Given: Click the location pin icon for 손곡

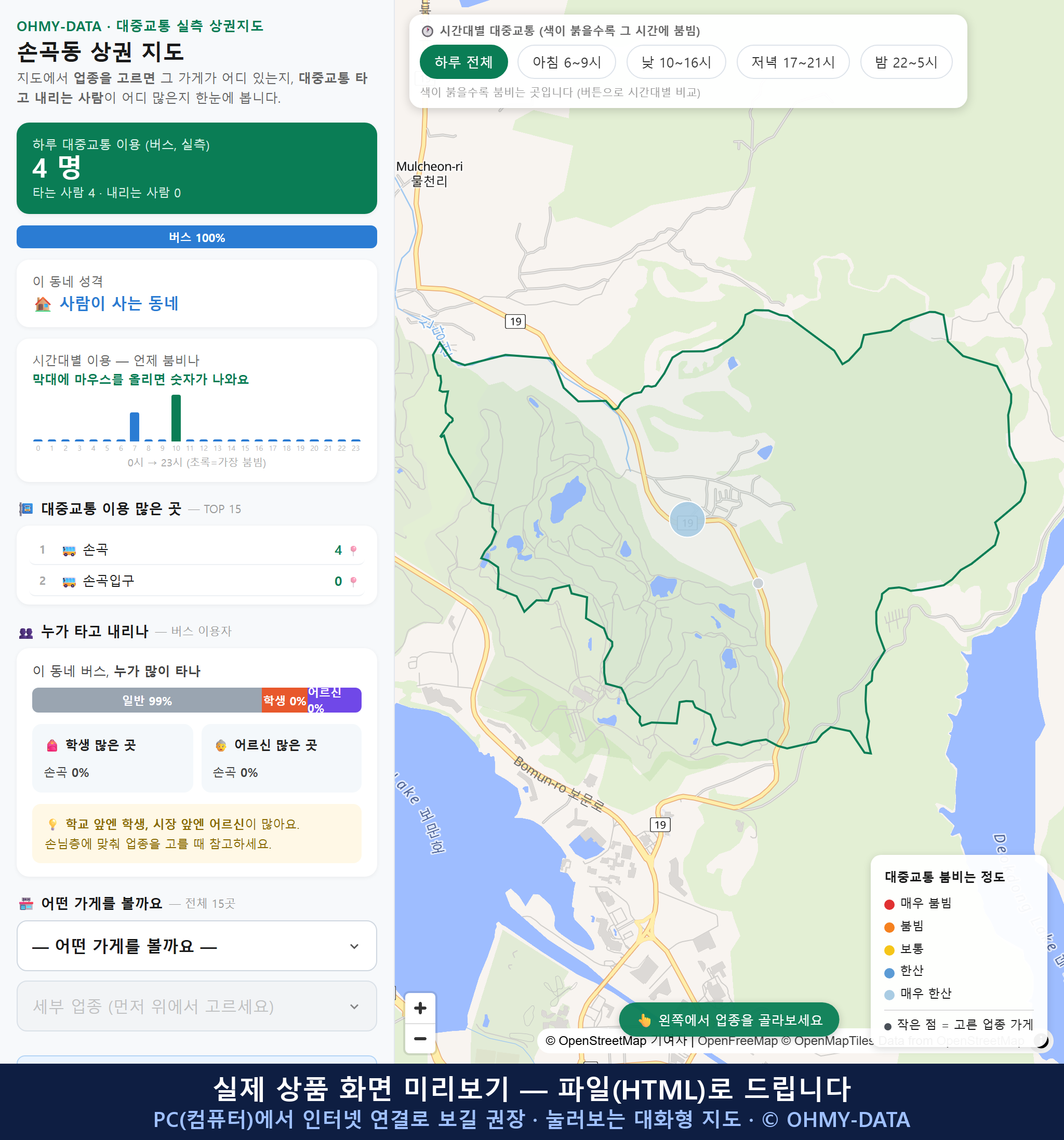Looking at the screenshot, I should [353, 551].
